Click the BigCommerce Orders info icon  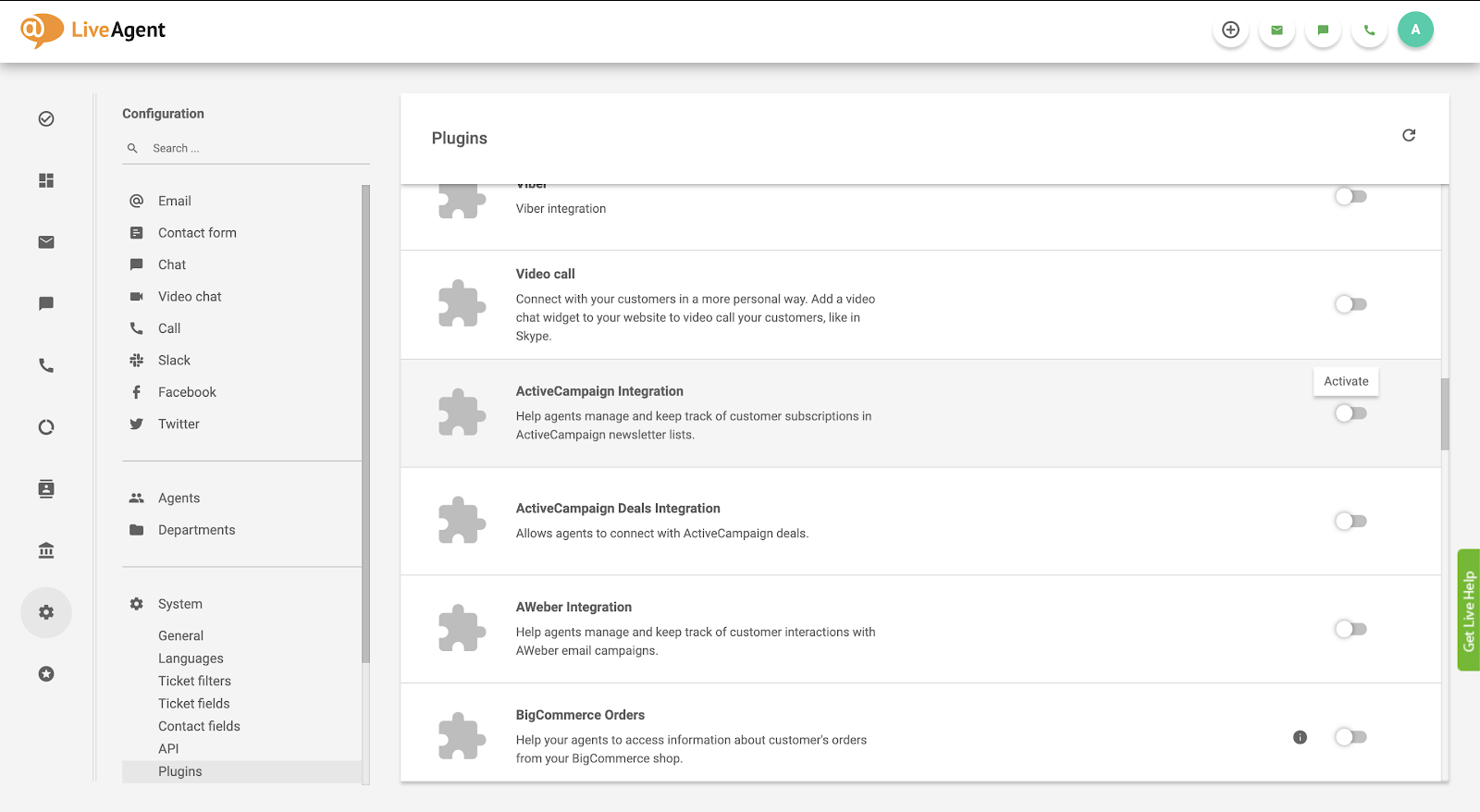tap(1300, 737)
